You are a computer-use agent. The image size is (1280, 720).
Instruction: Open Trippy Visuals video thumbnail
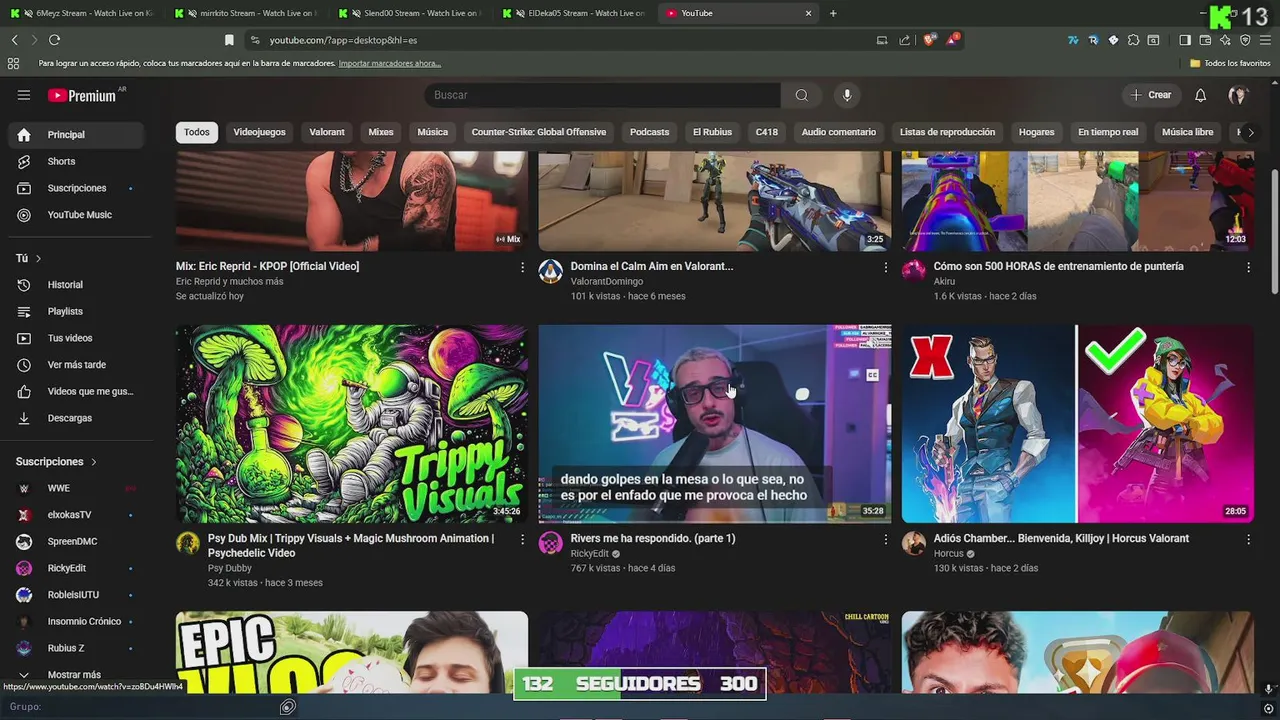pos(352,424)
